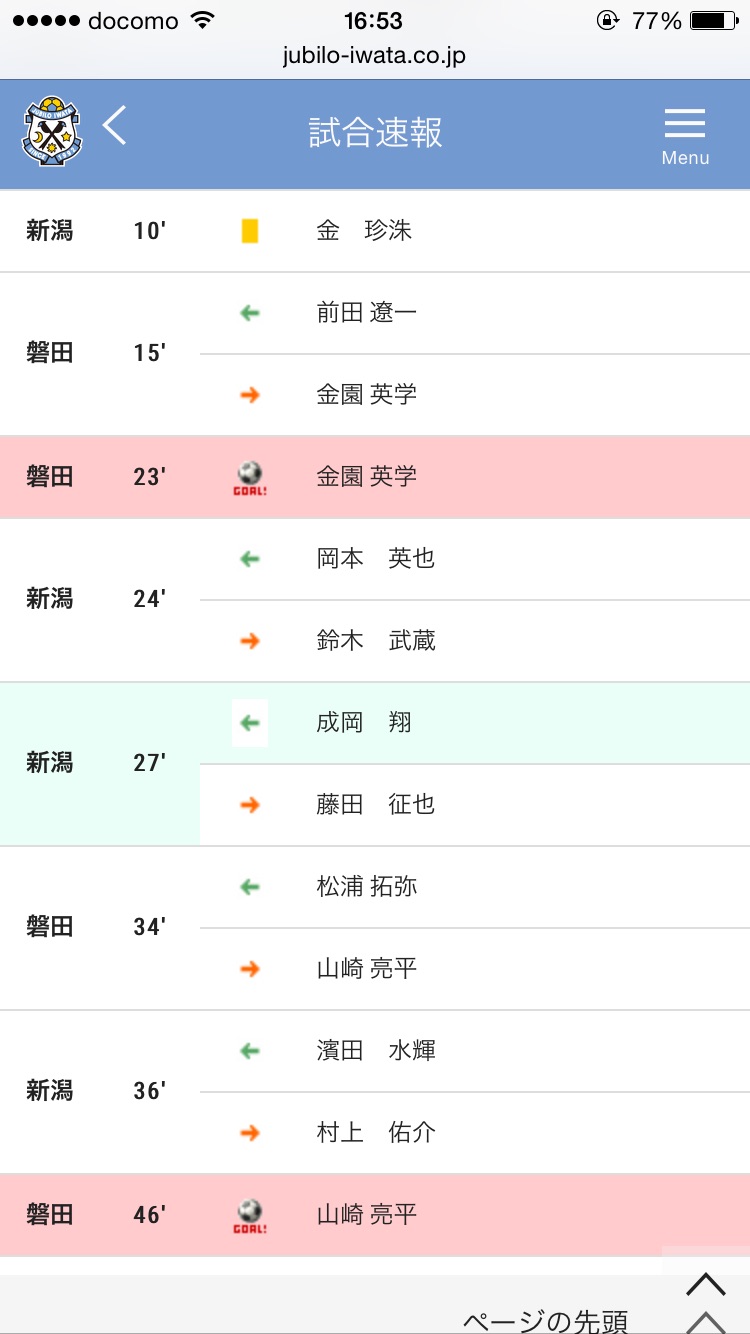Click the GOAL ball icon at 46'
Viewport: 750px width, 1334px height.
coord(250,1215)
